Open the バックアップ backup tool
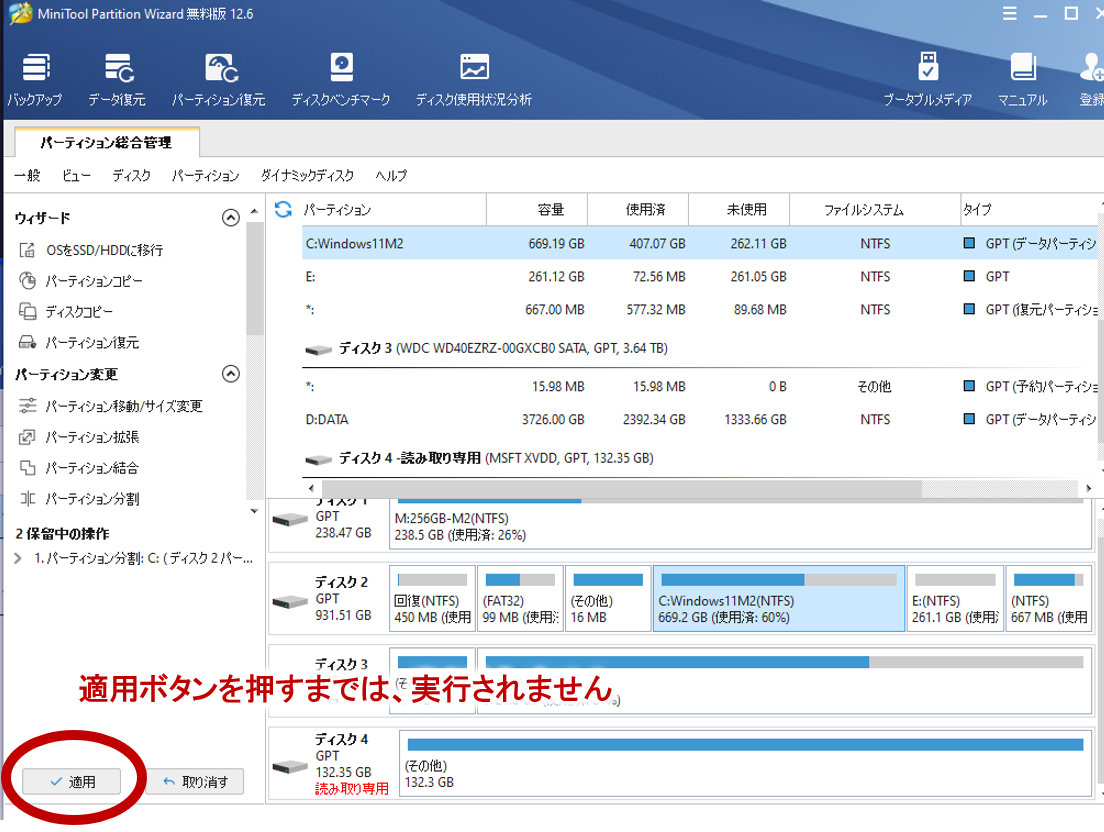 click(x=35, y=80)
